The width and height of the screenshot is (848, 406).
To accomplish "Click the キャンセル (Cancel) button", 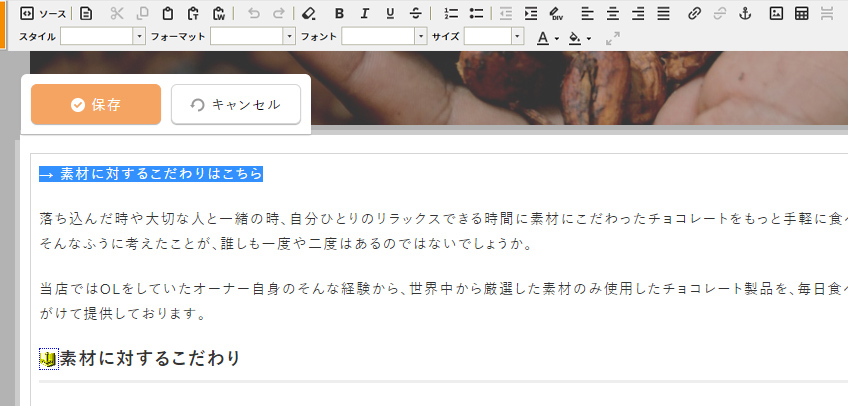I will (x=236, y=104).
